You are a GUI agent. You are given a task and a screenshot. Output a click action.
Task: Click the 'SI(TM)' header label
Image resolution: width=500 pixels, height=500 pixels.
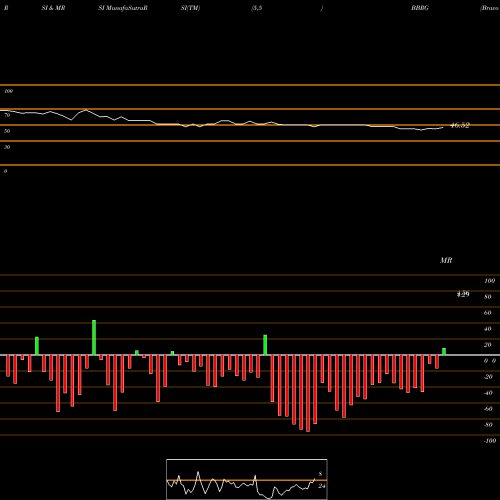pos(190,8)
